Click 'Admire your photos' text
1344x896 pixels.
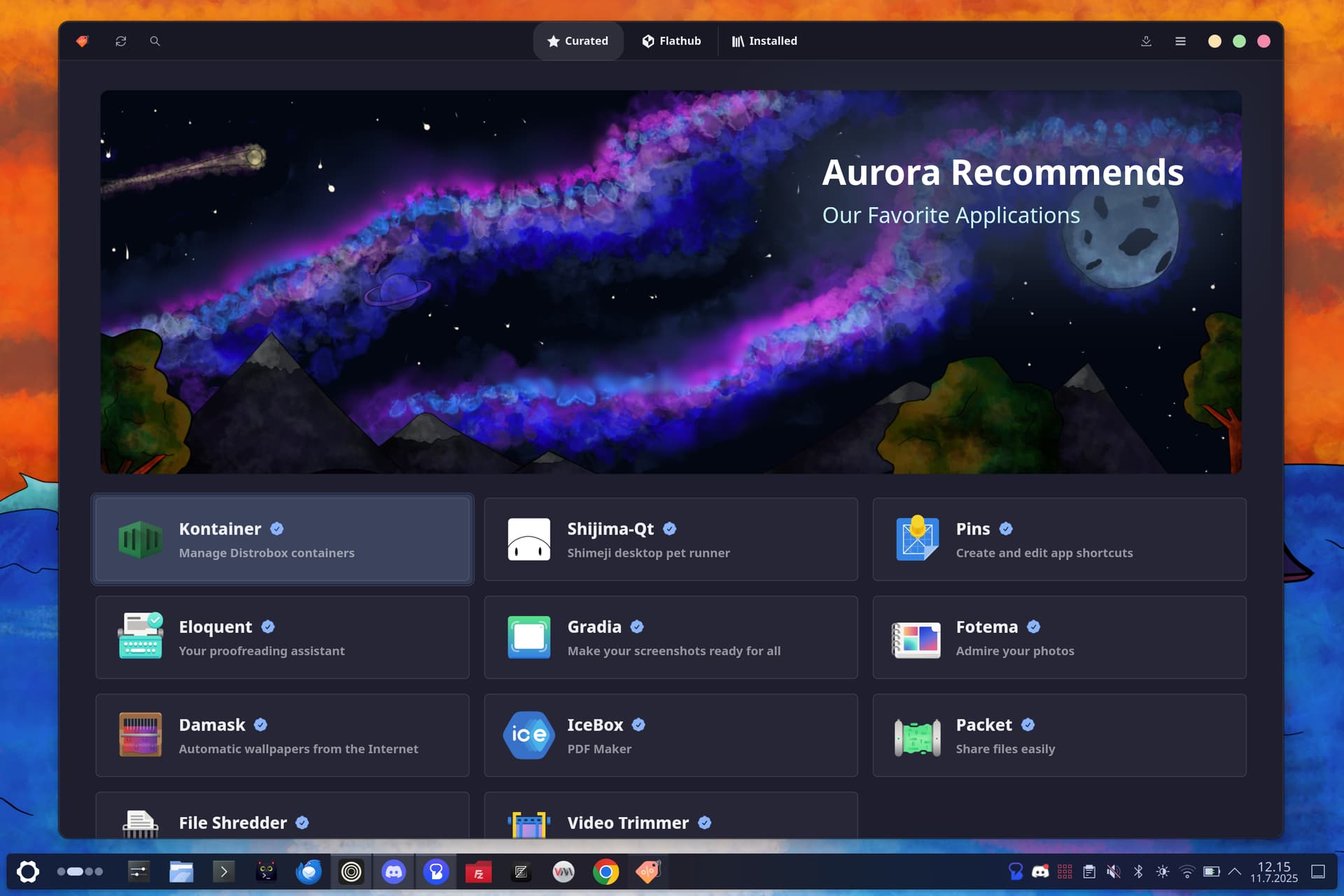coord(1015,651)
